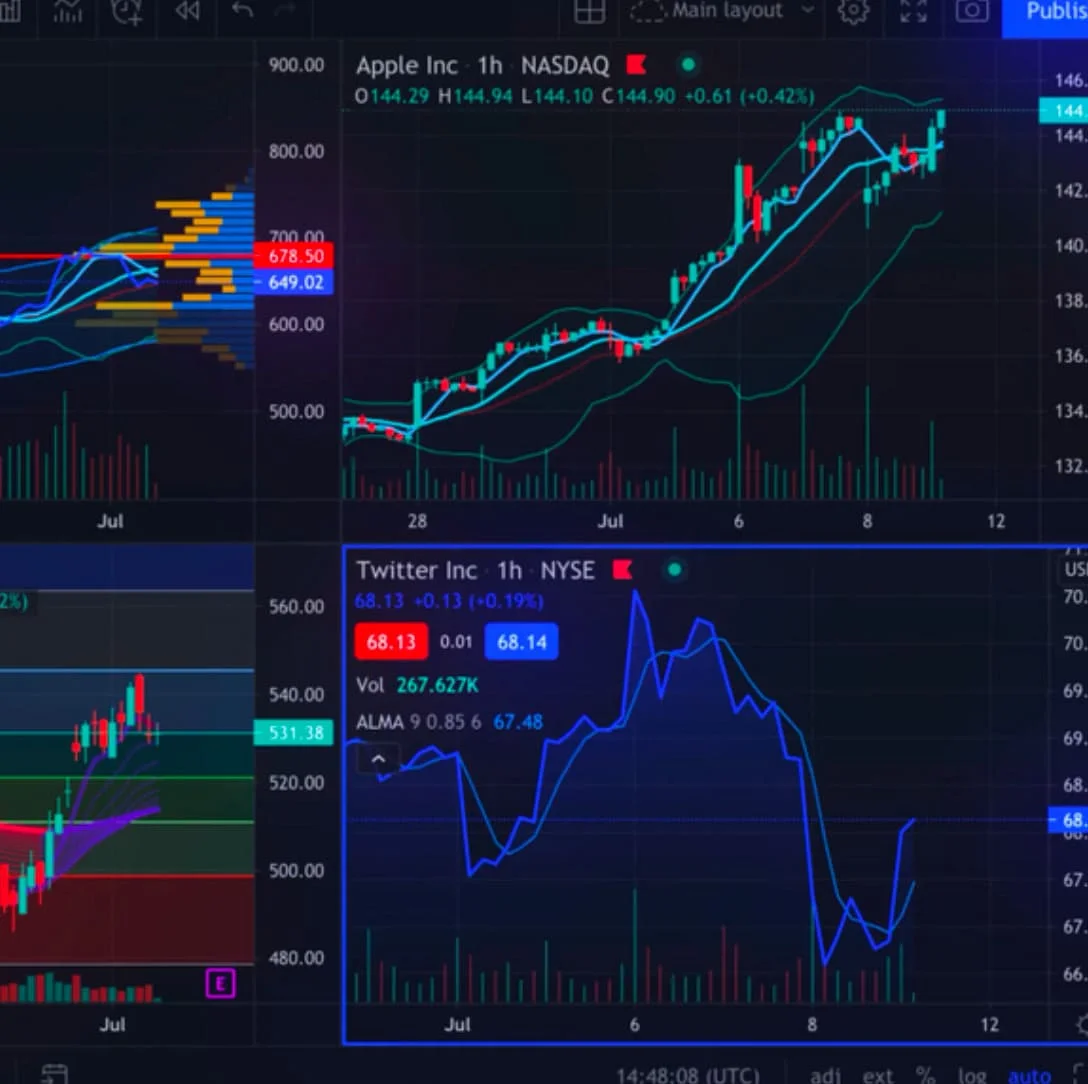Viewport: 1088px width, 1084px height.
Task: Click the 68.13 +0.13 (+0.19%) Twitter price text
Action: (449, 601)
